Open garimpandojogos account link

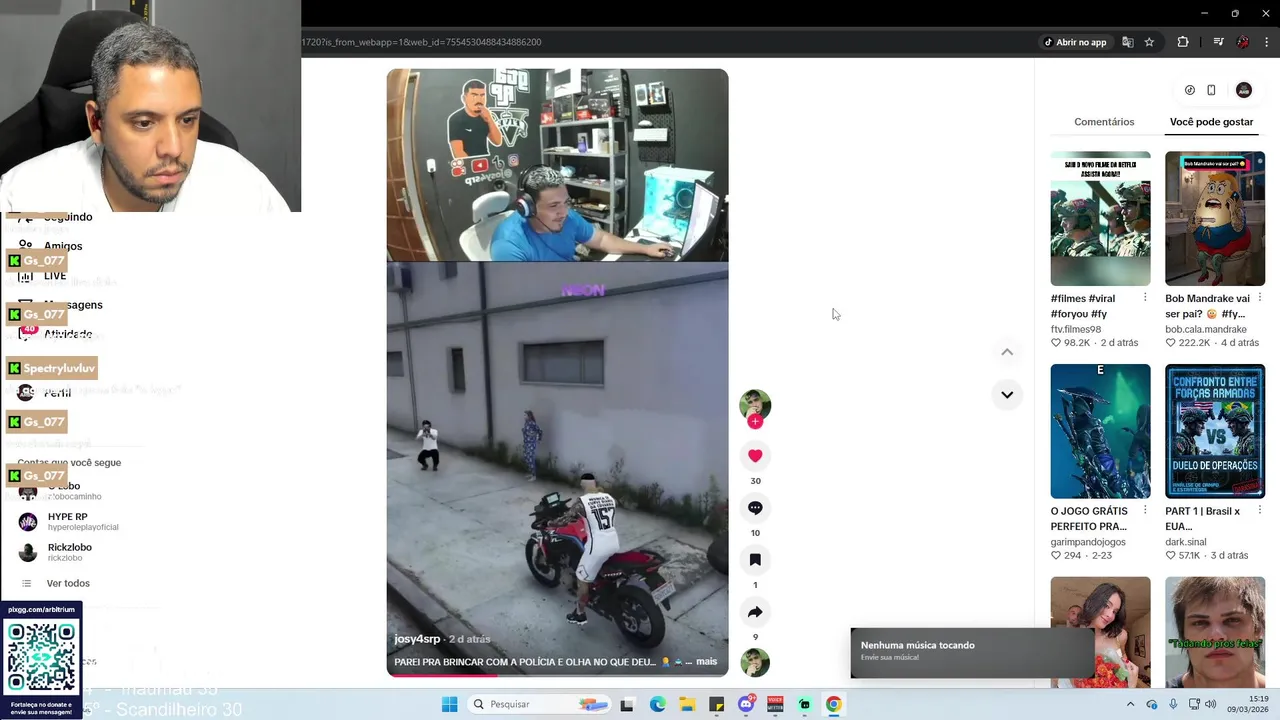pyautogui.click(x=1087, y=542)
